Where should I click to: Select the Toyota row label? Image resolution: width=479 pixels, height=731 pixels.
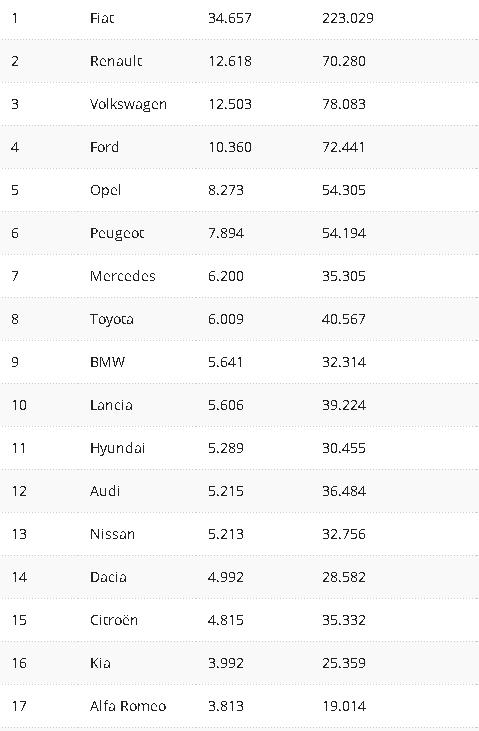point(112,320)
